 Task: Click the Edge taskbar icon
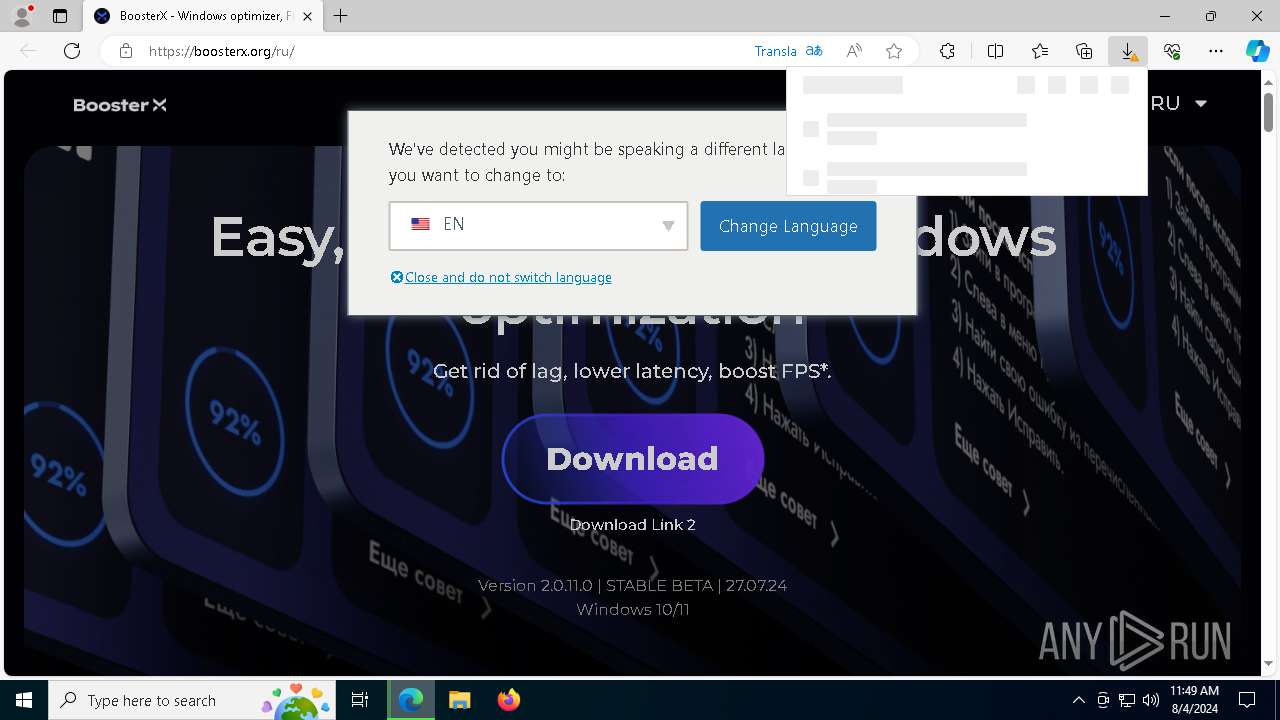click(x=411, y=700)
